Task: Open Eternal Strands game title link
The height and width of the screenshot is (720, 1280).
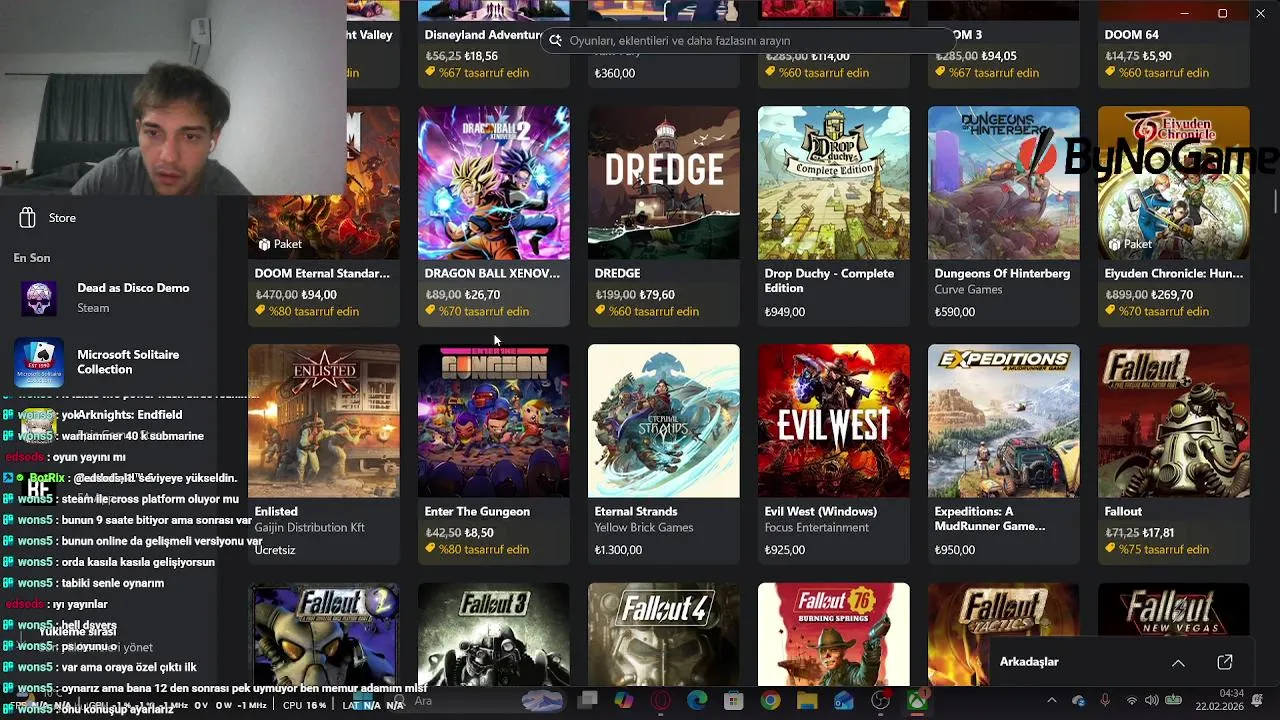Action: point(636,511)
